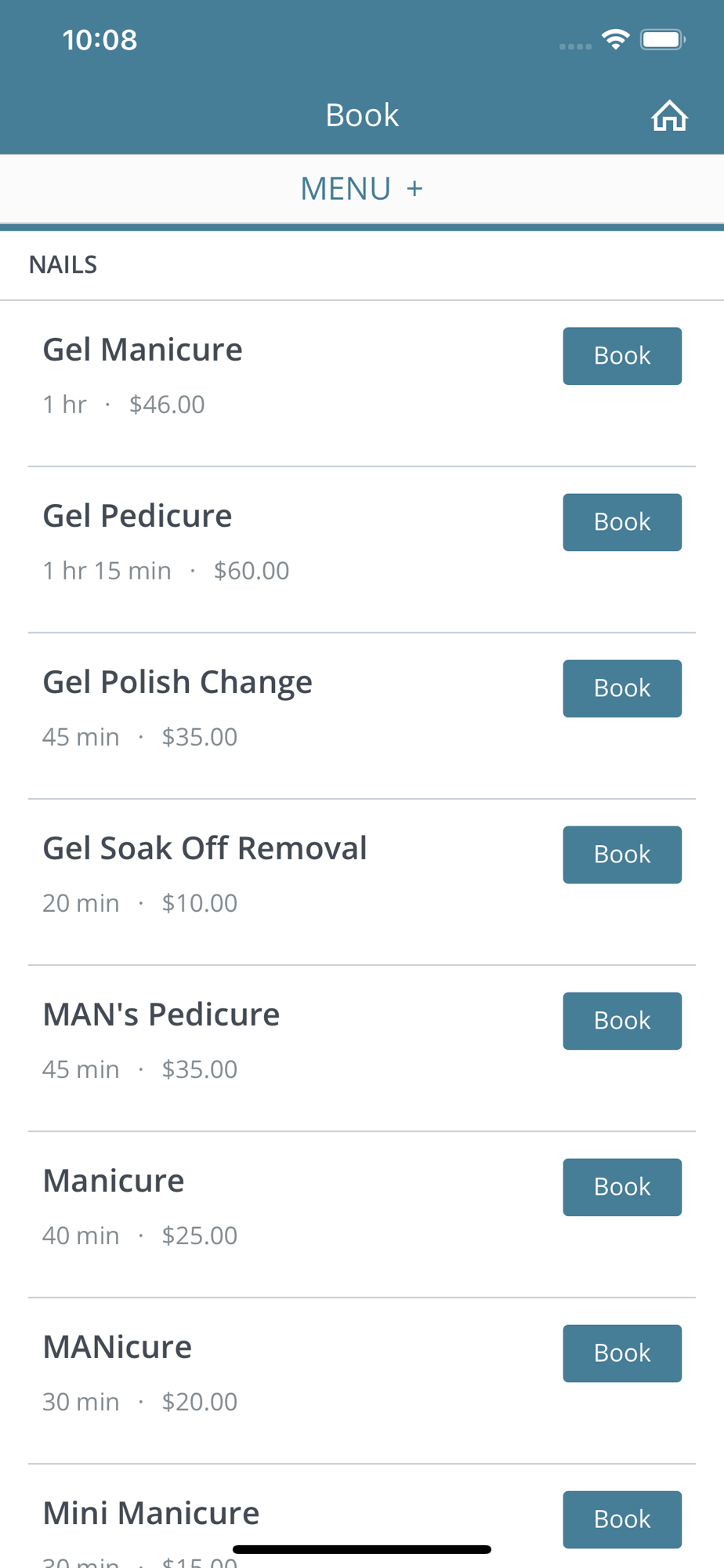The width and height of the screenshot is (724, 1568).
Task: Tap the Gel Polish Change title
Action: [x=177, y=682]
